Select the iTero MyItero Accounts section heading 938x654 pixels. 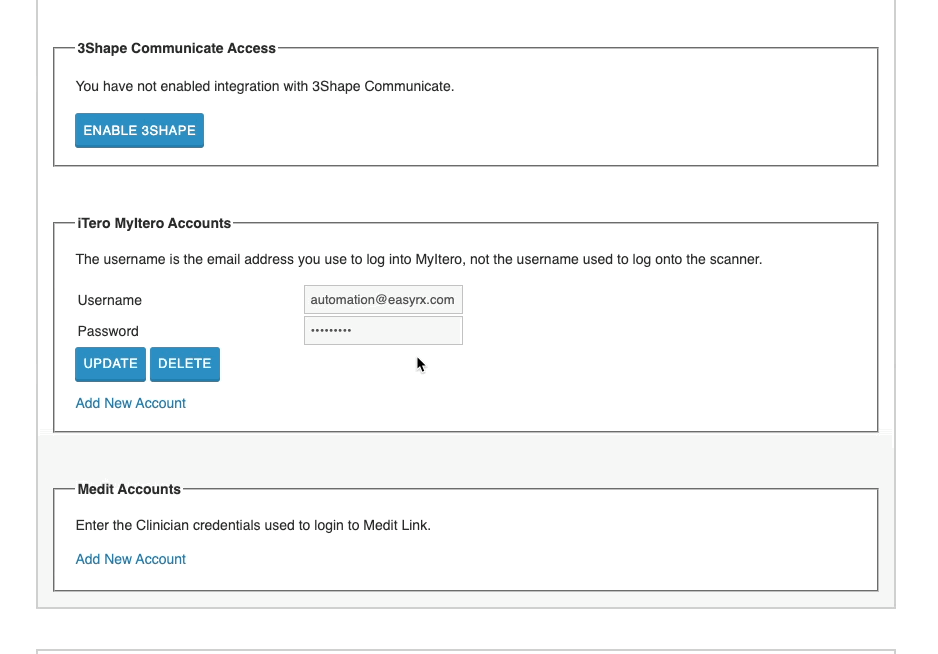pos(154,223)
